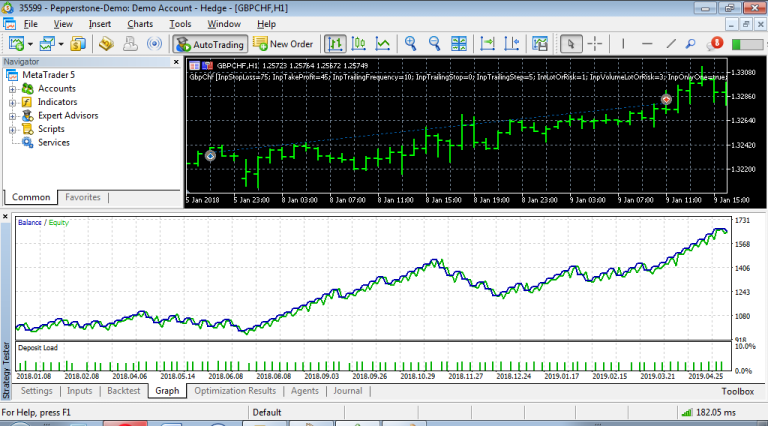The height and width of the screenshot is (426, 768).
Task: Select the horizontal line drawing tool
Action: (x=647, y=44)
